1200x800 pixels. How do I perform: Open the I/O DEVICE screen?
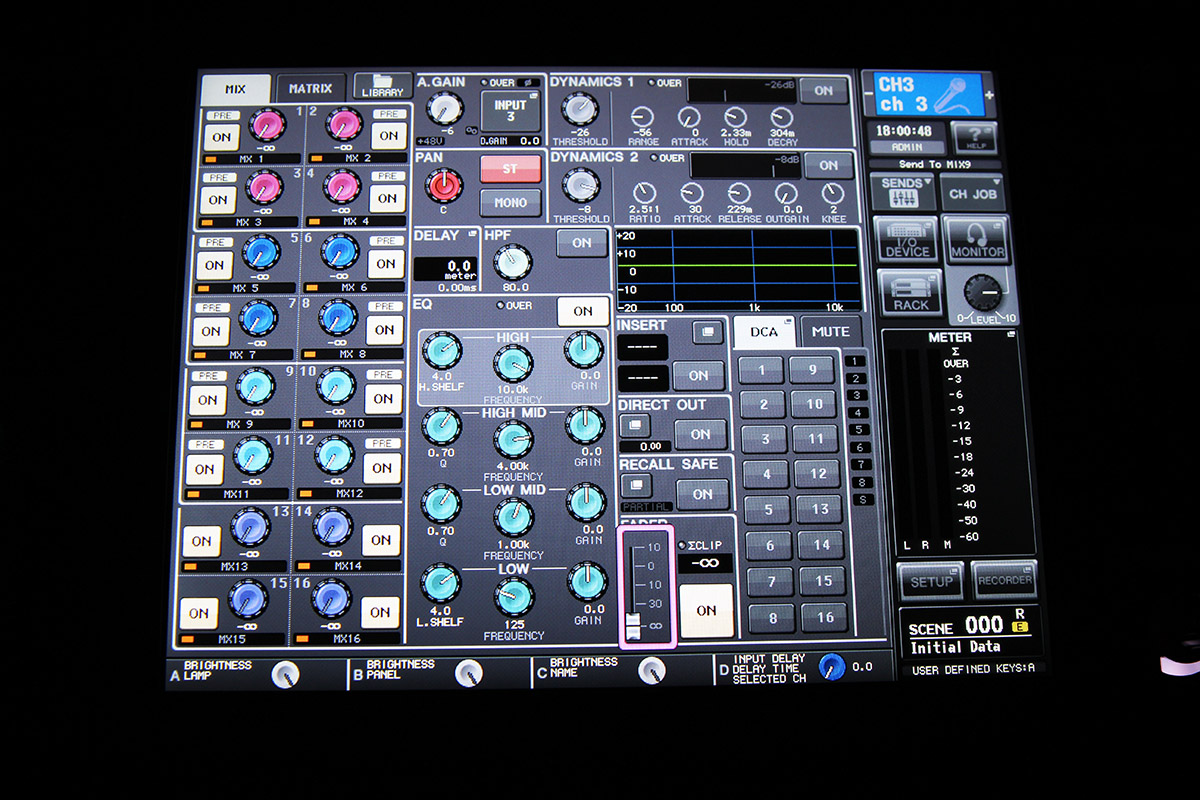click(907, 240)
